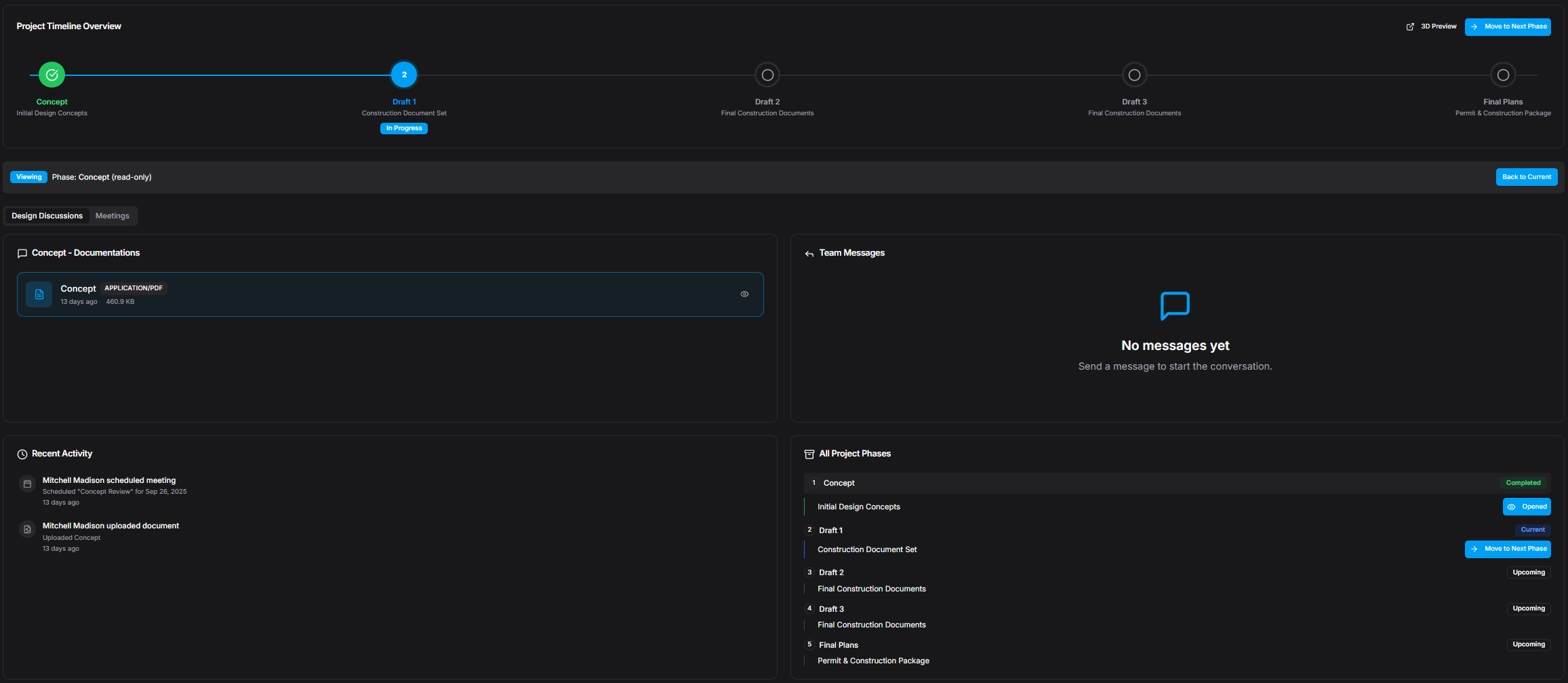Click the Opened button for Initial Design Concepts
The image size is (1568, 683).
tap(1527, 507)
